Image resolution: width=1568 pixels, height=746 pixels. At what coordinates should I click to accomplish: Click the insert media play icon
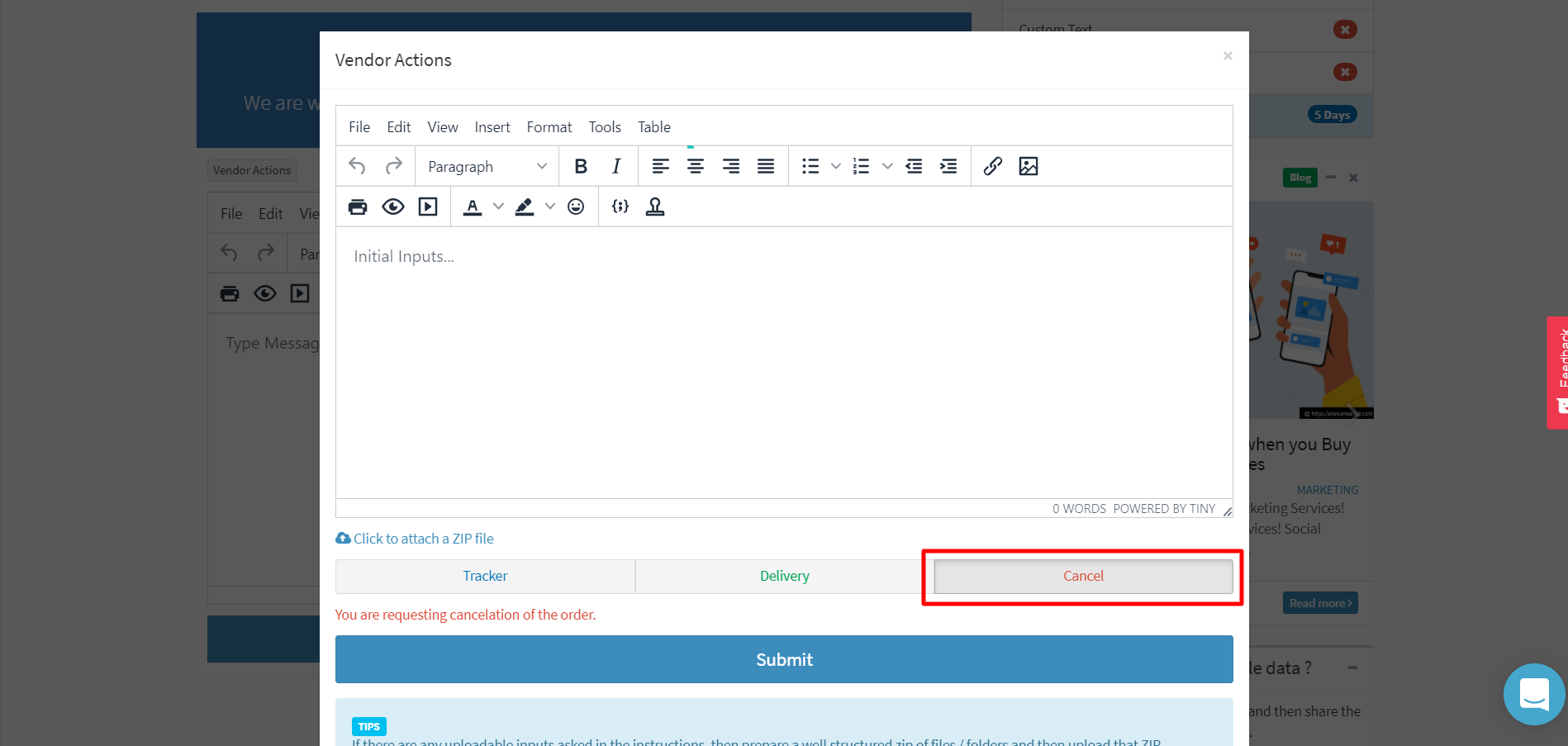click(x=428, y=207)
